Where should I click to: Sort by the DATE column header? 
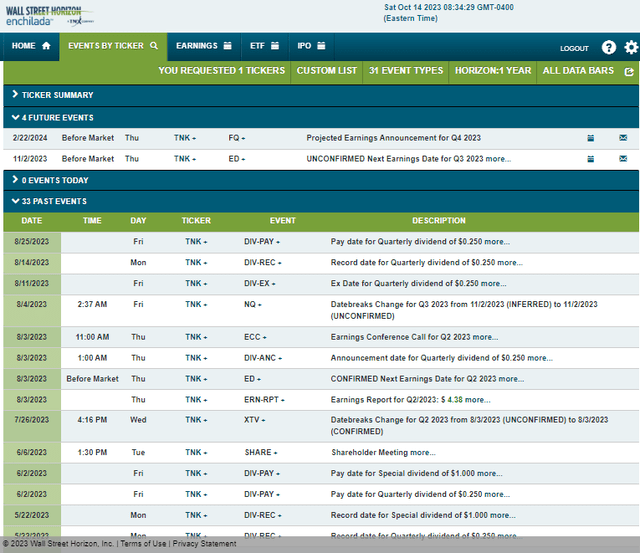click(x=32, y=221)
